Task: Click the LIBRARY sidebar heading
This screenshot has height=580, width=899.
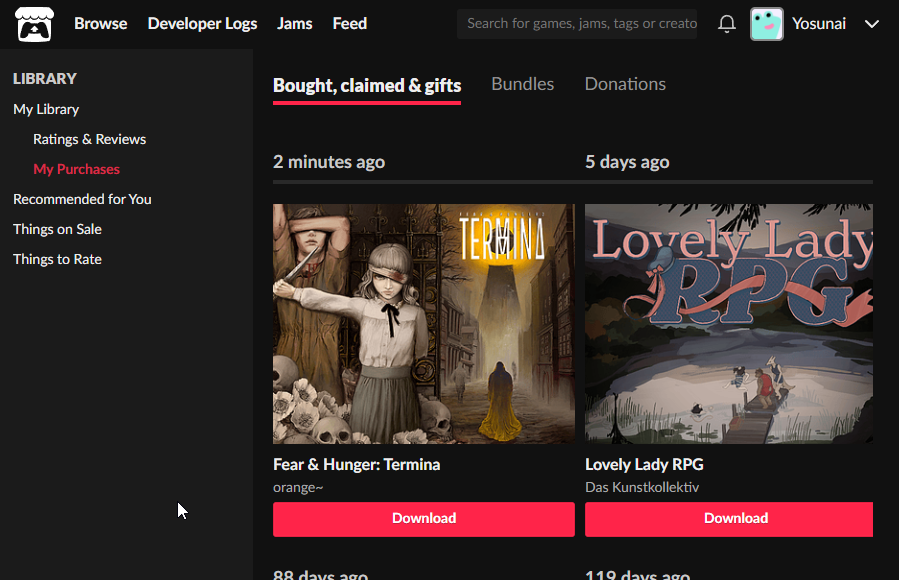Action: tap(45, 79)
